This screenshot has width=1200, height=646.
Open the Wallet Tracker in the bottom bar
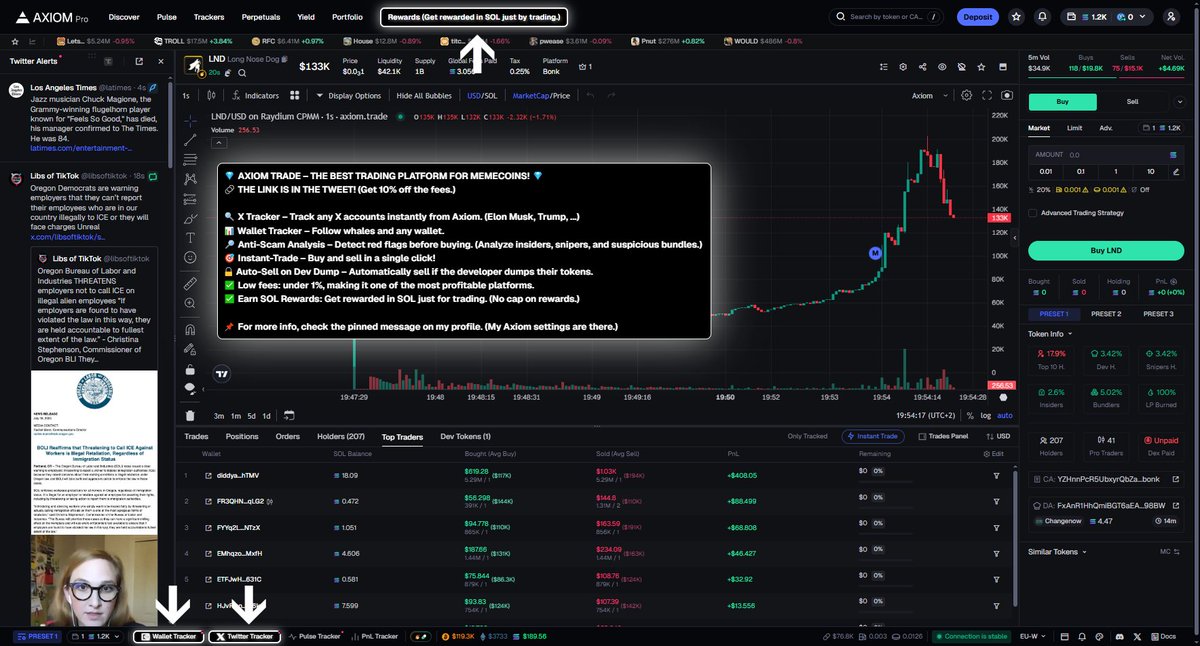(x=168, y=636)
